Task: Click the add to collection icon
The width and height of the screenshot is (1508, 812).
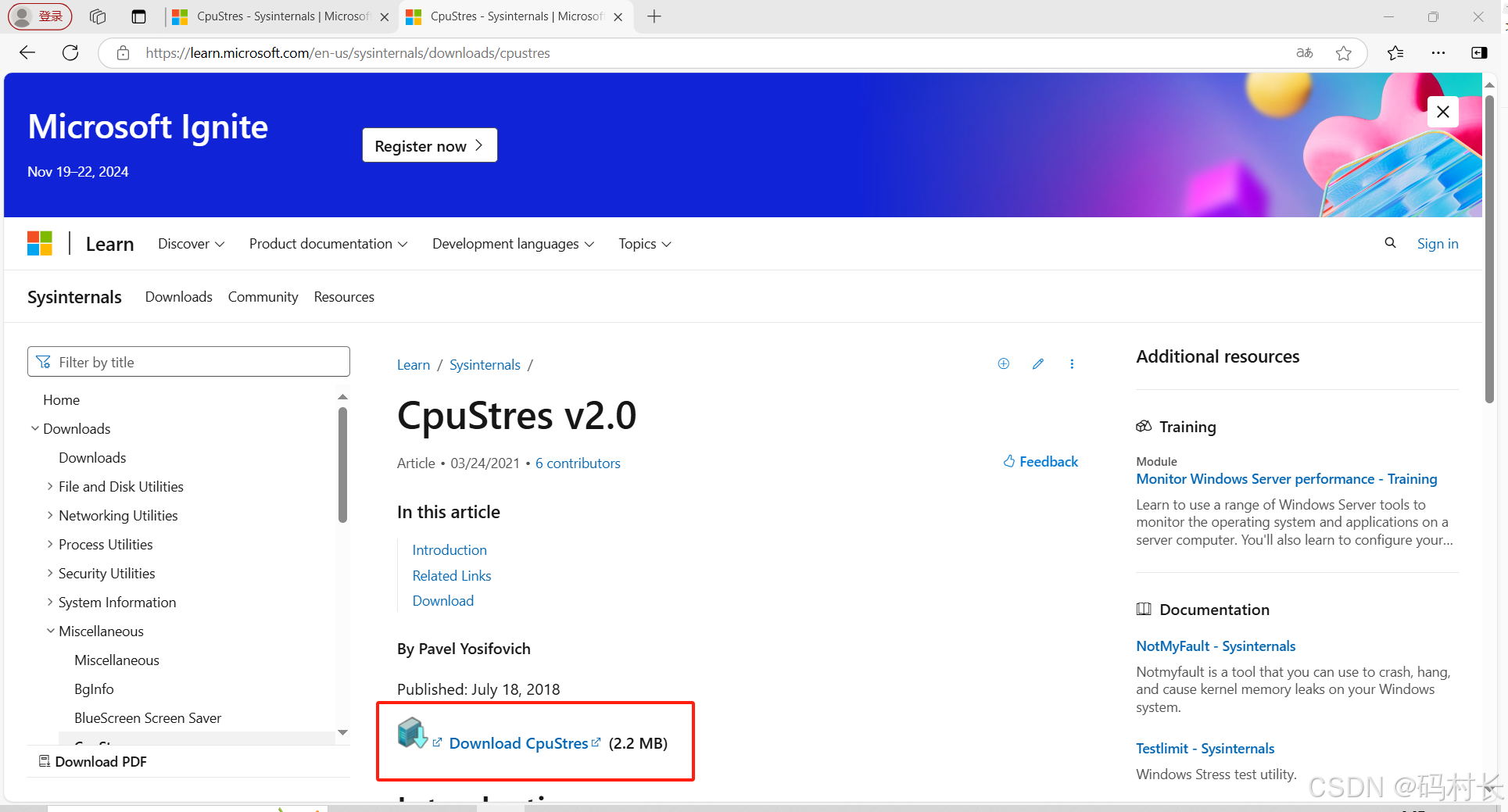Action: click(1004, 363)
